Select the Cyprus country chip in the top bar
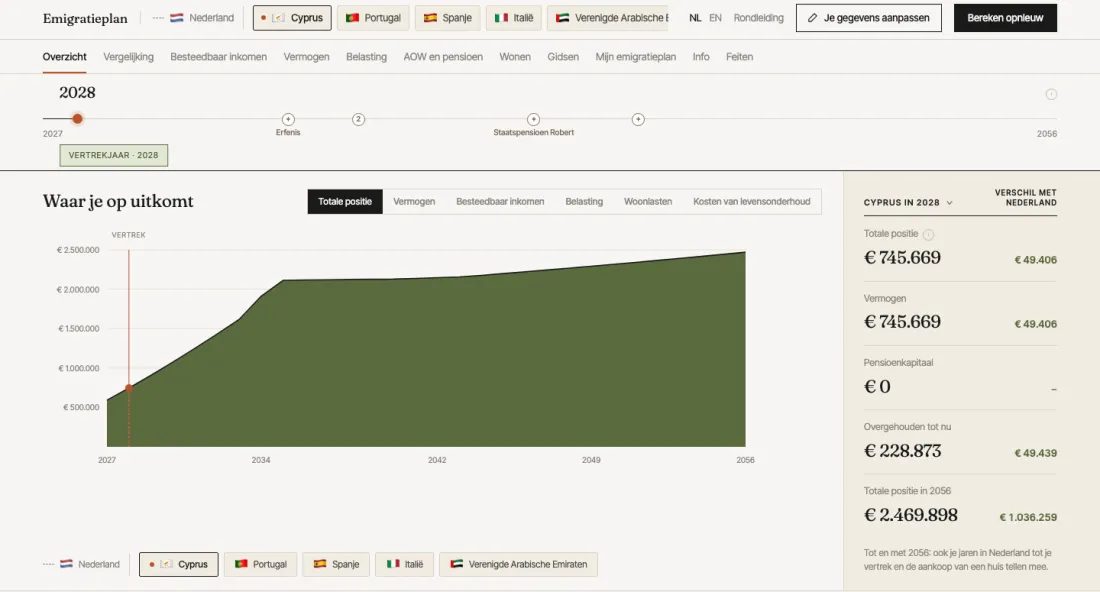This screenshot has width=1100, height=592. click(292, 18)
